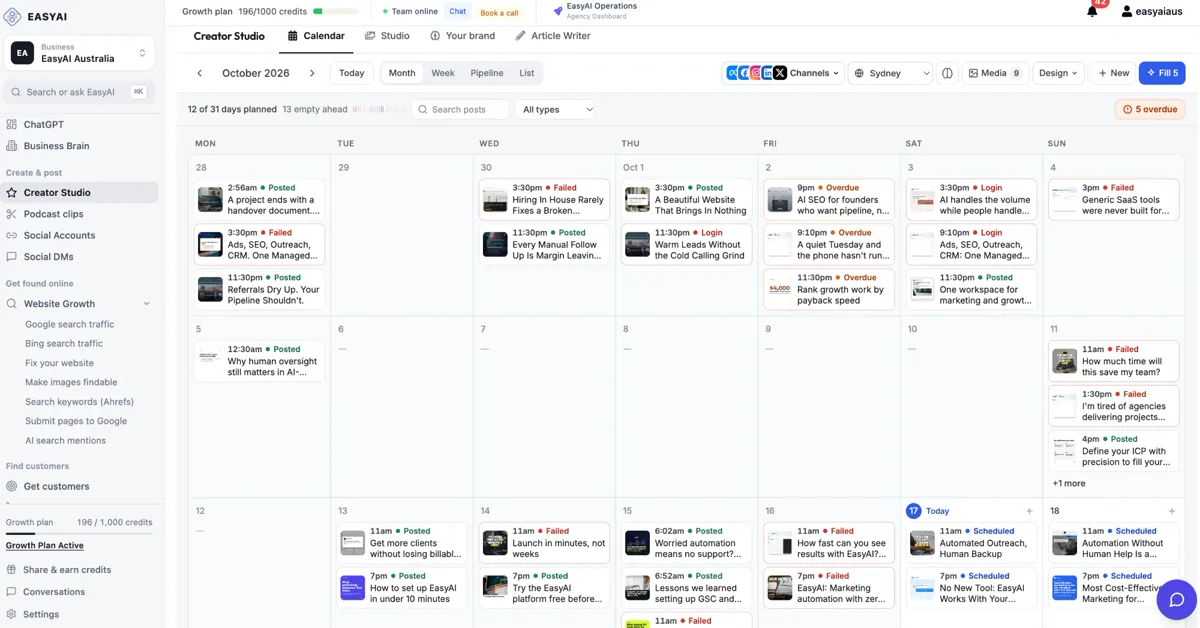Viewport: 1200px width, 628px height.
Task: Open the easyaiaus user profile
Action: [x=1152, y=12]
